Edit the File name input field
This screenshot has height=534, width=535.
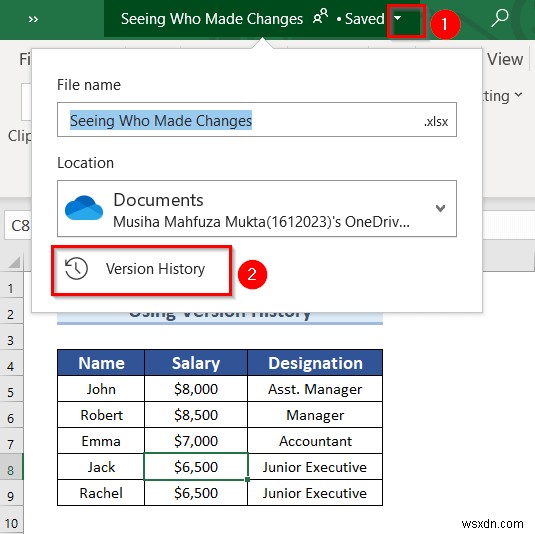[257, 120]
